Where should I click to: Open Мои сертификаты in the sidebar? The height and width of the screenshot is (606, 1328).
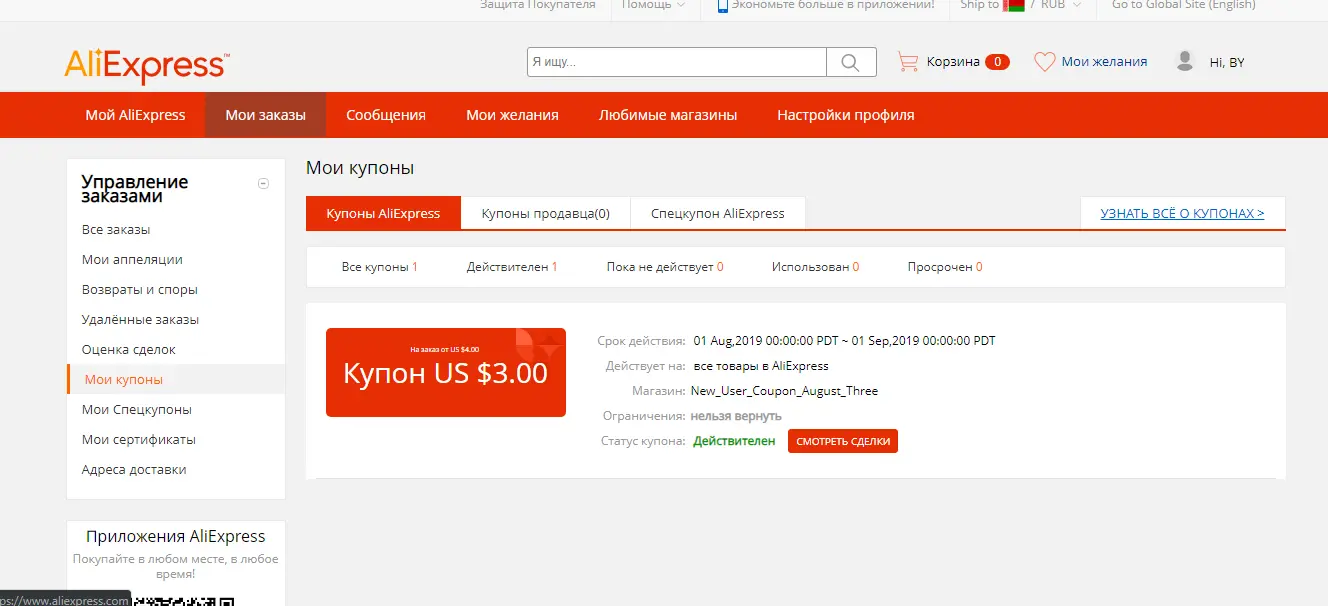pyautogui.click(x=139, y=439)
